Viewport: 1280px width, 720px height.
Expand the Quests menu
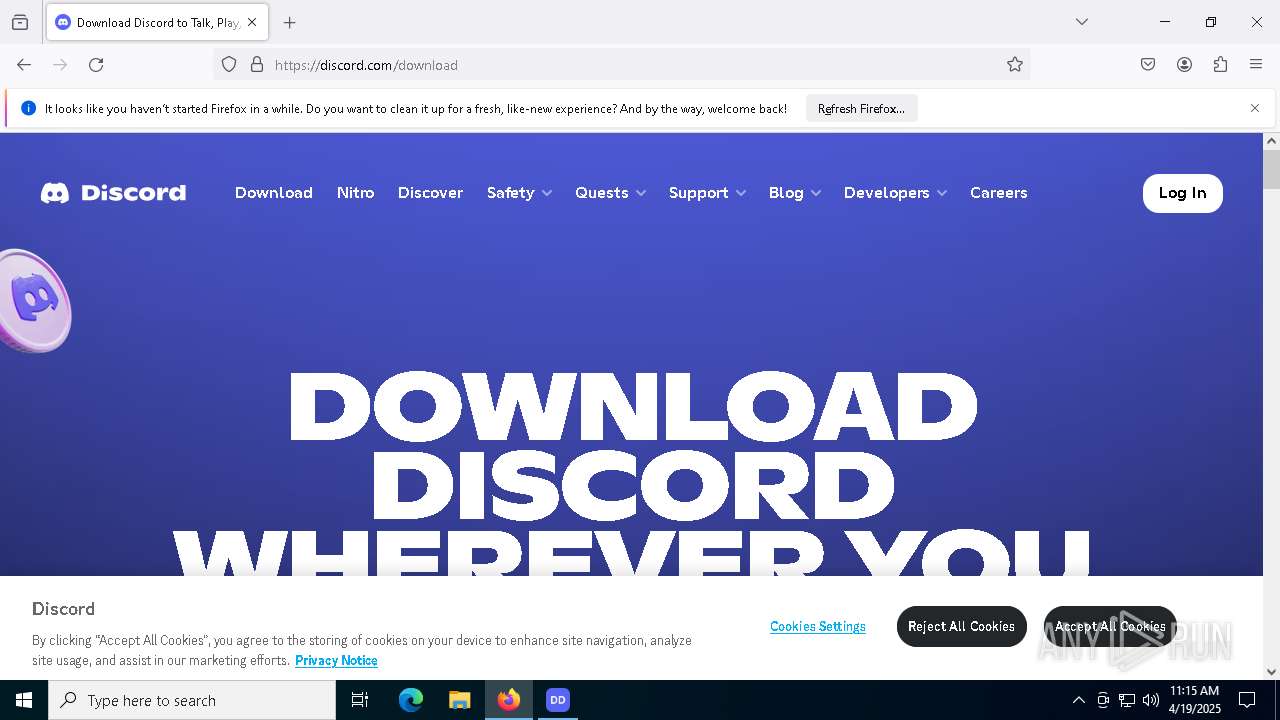pyautogui.click(x=610, y=193)
